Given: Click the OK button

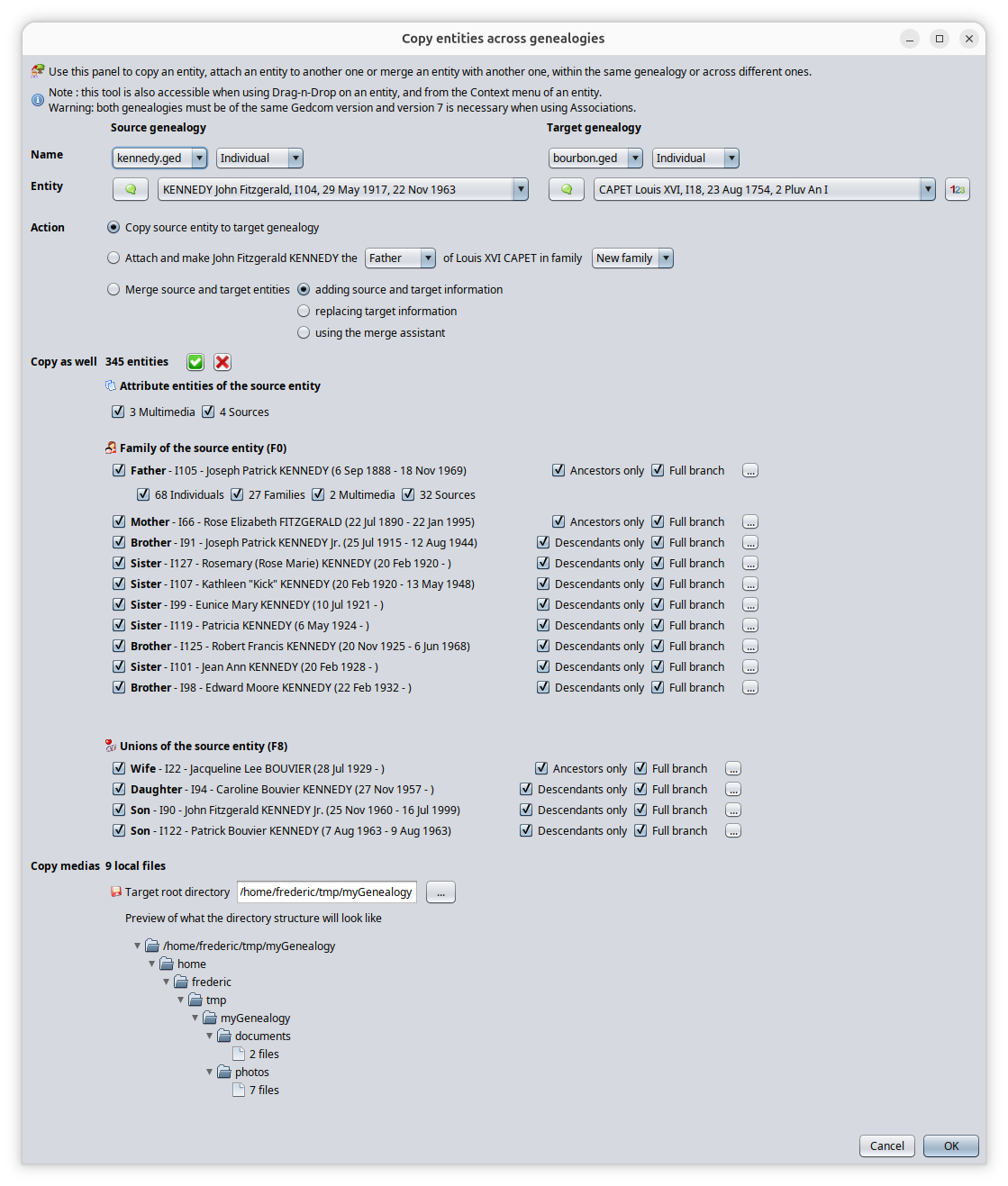Looking at the screenshot, I should (x=950, y=1146).
